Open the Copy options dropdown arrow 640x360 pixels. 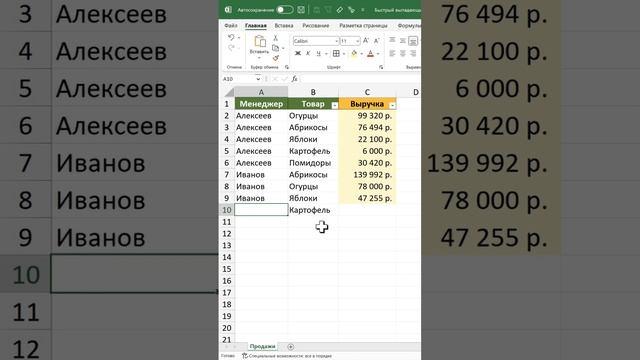click(283, 49)
